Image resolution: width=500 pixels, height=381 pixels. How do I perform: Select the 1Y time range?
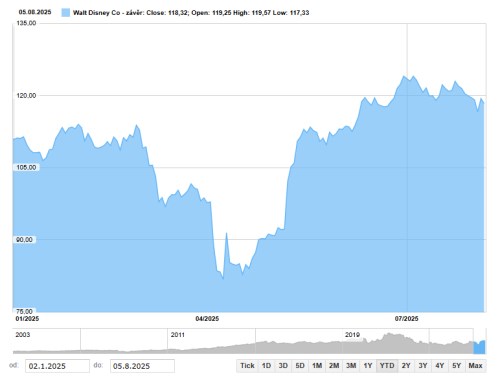coord(368,366)
